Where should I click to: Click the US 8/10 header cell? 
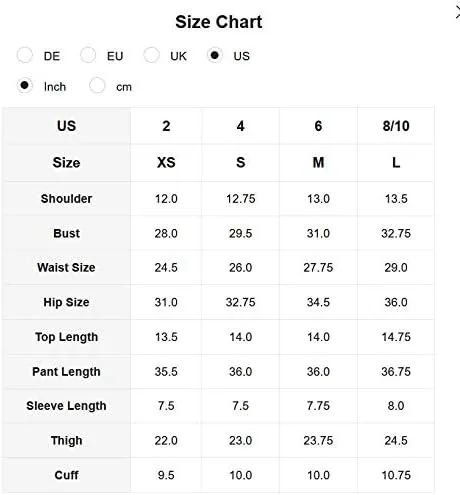[396, 126]
